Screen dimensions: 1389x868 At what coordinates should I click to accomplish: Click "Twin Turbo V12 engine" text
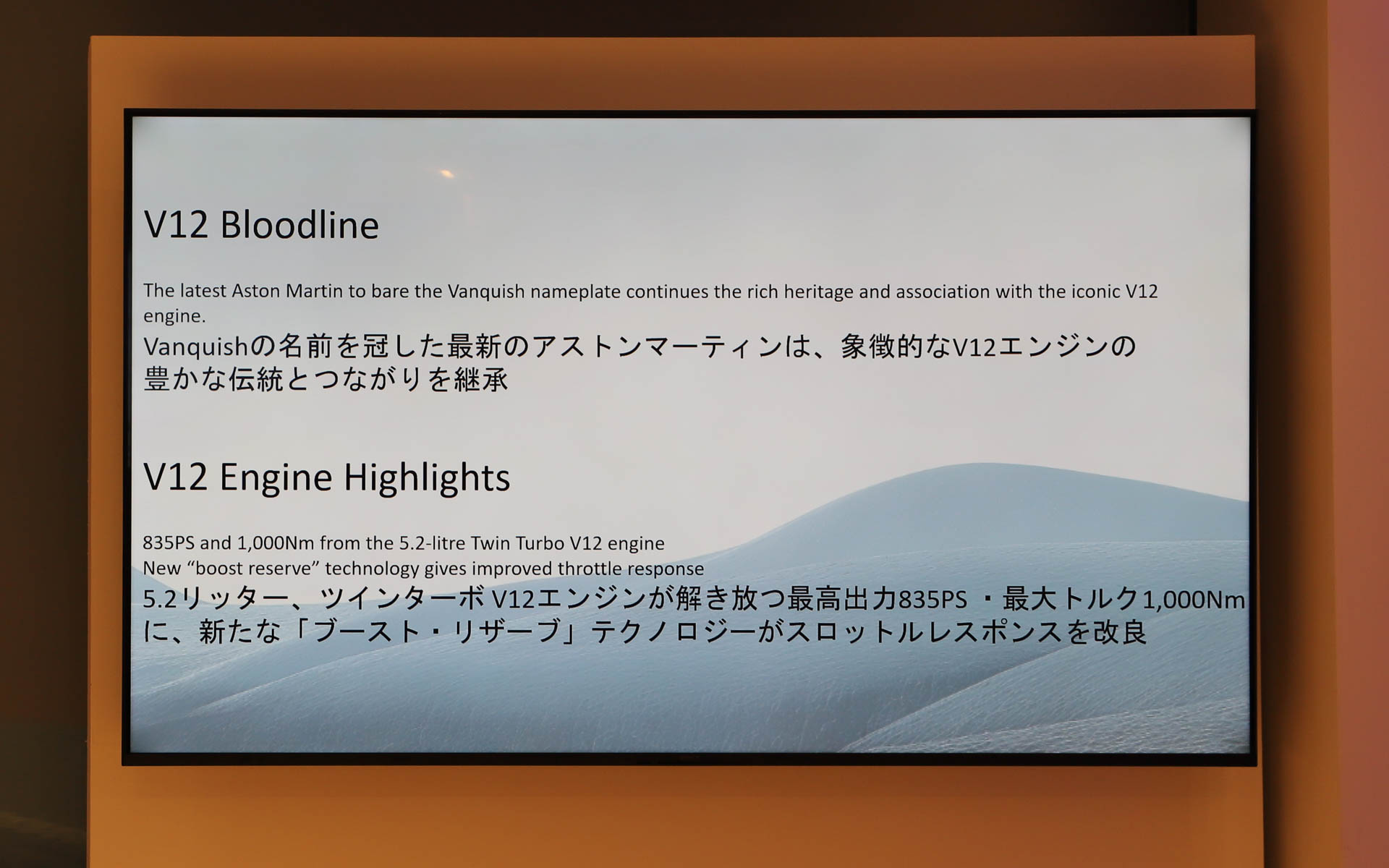567,543
